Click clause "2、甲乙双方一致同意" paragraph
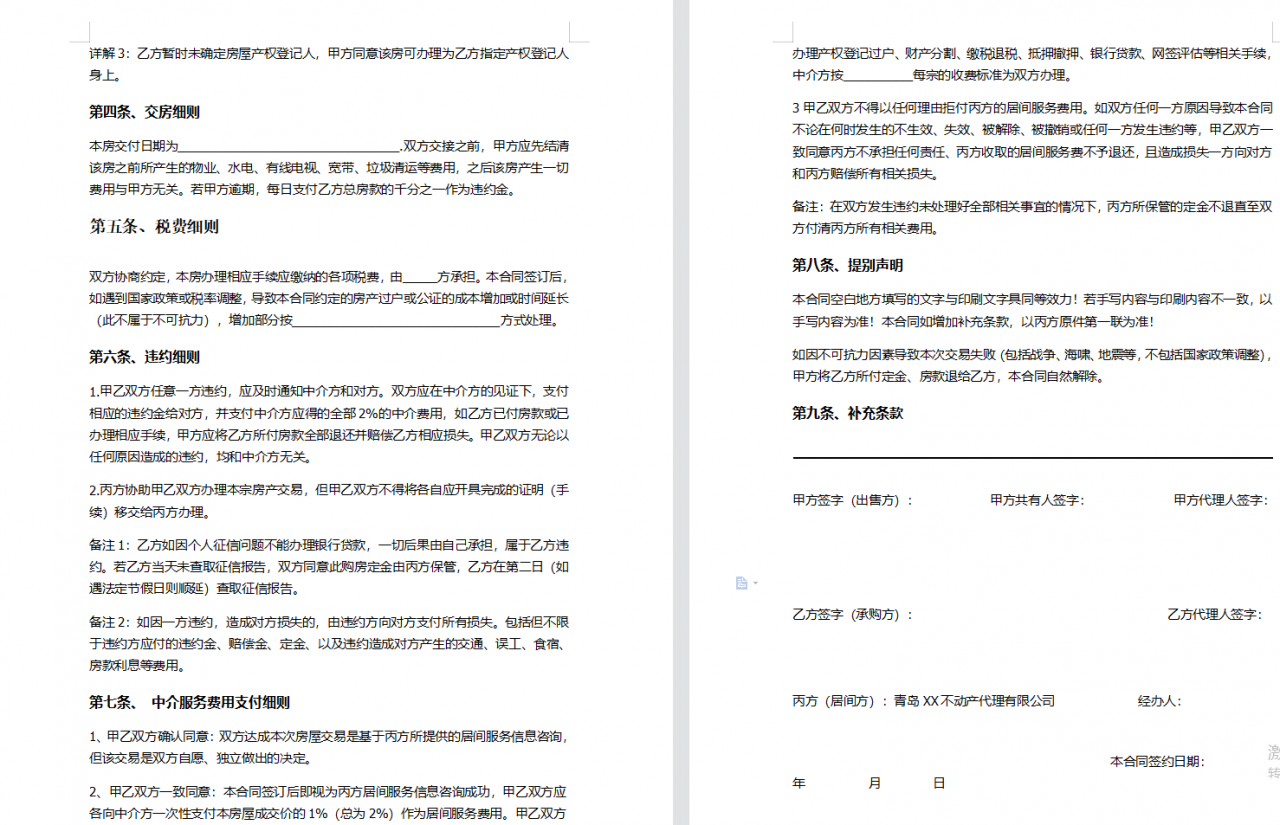Screen dimensions: 1280x825 (x=329, y=802)
